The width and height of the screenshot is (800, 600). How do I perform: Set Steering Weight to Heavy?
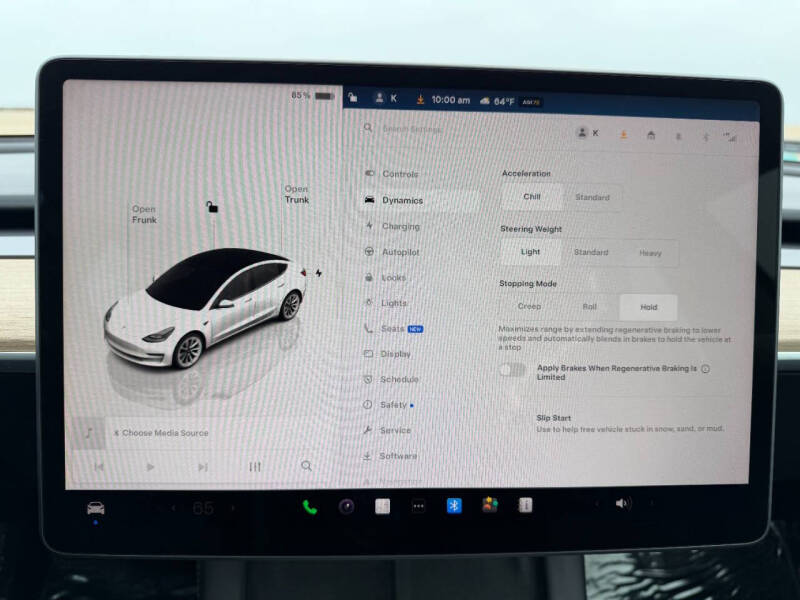pos(651,253)
